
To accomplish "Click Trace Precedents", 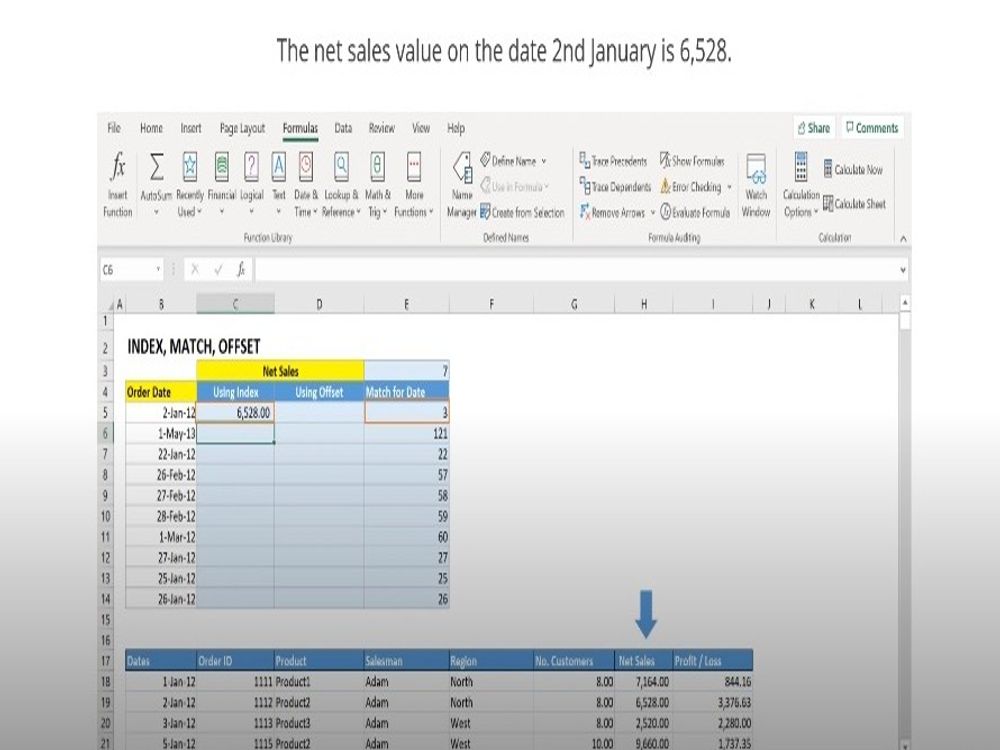I will click(613, 161).
